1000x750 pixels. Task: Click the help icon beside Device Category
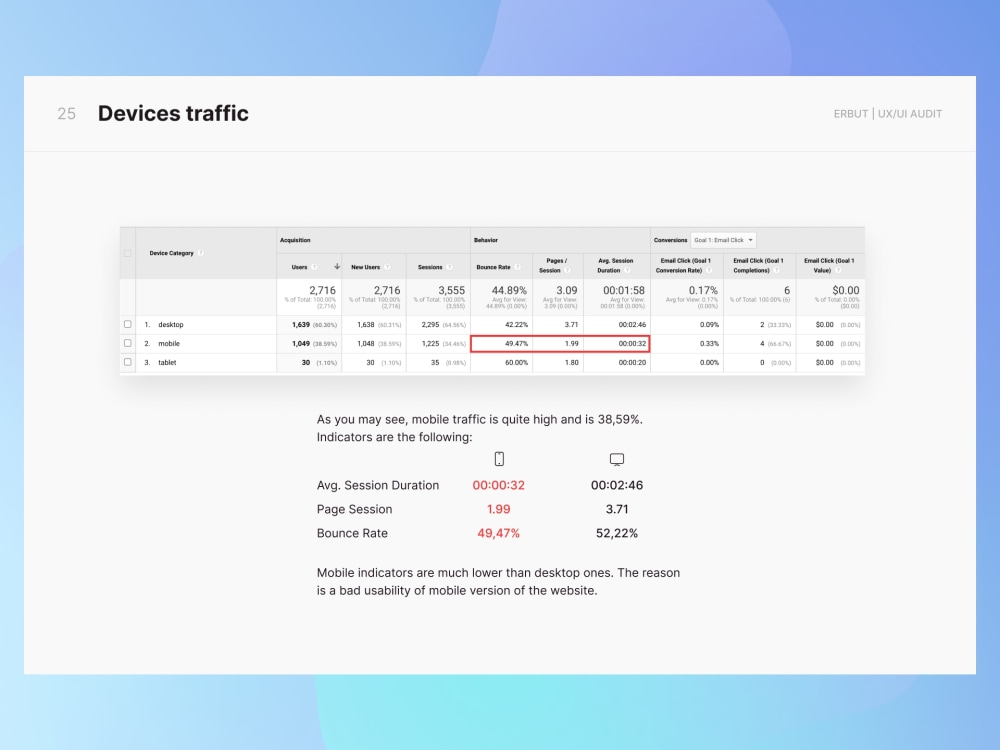pos(200,253)
